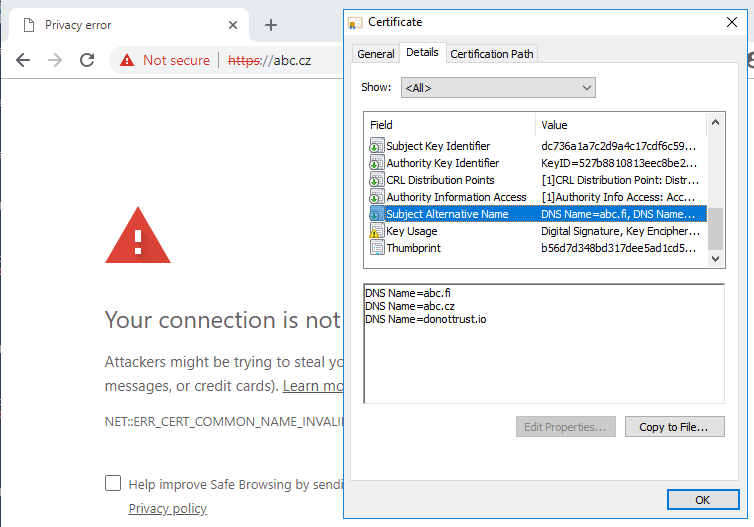The width and height of the screenshot is (754, 527).
Task: Click the Your connection is not heading
Action: (x=223, y=320)
